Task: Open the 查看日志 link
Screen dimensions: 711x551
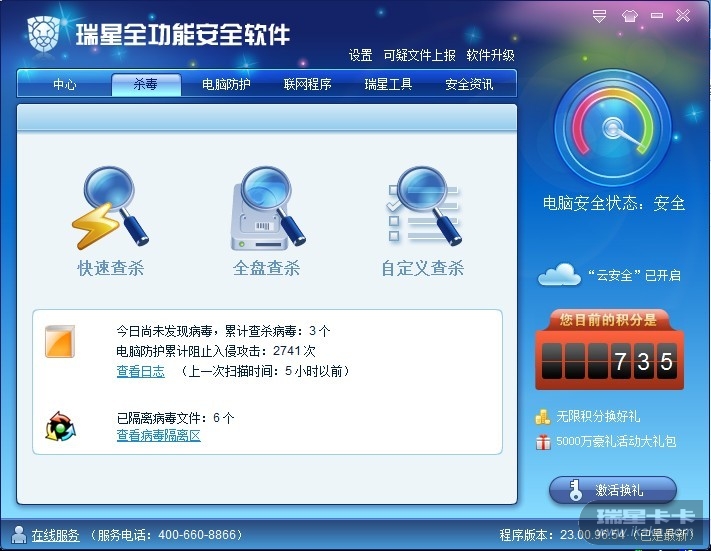Action: coord(141,371)
